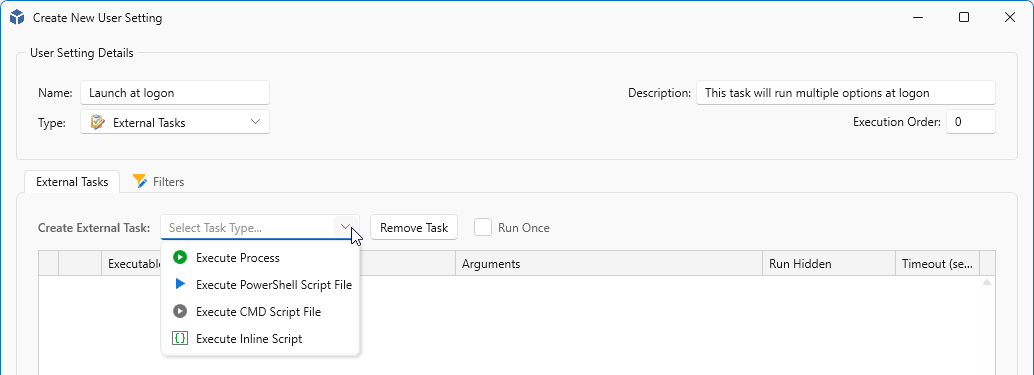The height and width of the screenshot is (375, 1034).
Task: Close the Create New User Setting window
Action: [1009, 18]
